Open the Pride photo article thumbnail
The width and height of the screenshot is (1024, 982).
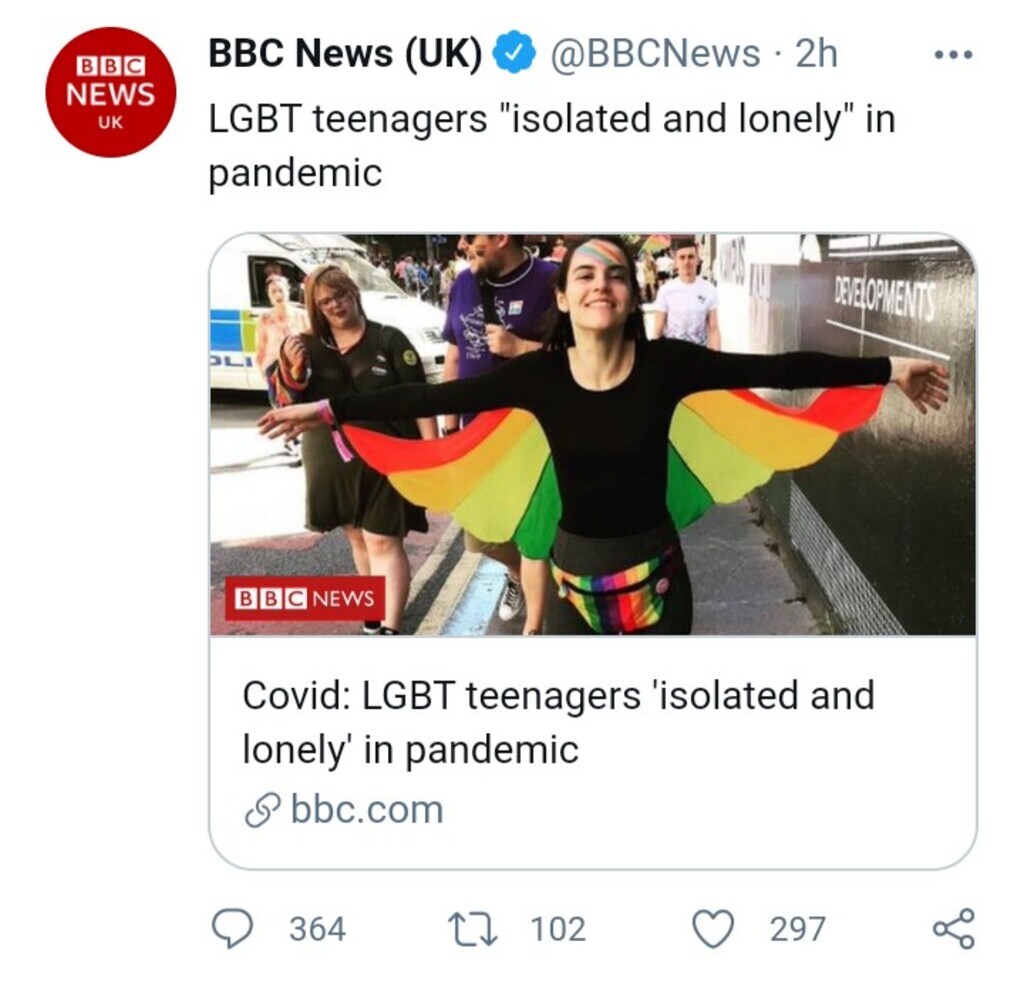click(x=592, y=434)
